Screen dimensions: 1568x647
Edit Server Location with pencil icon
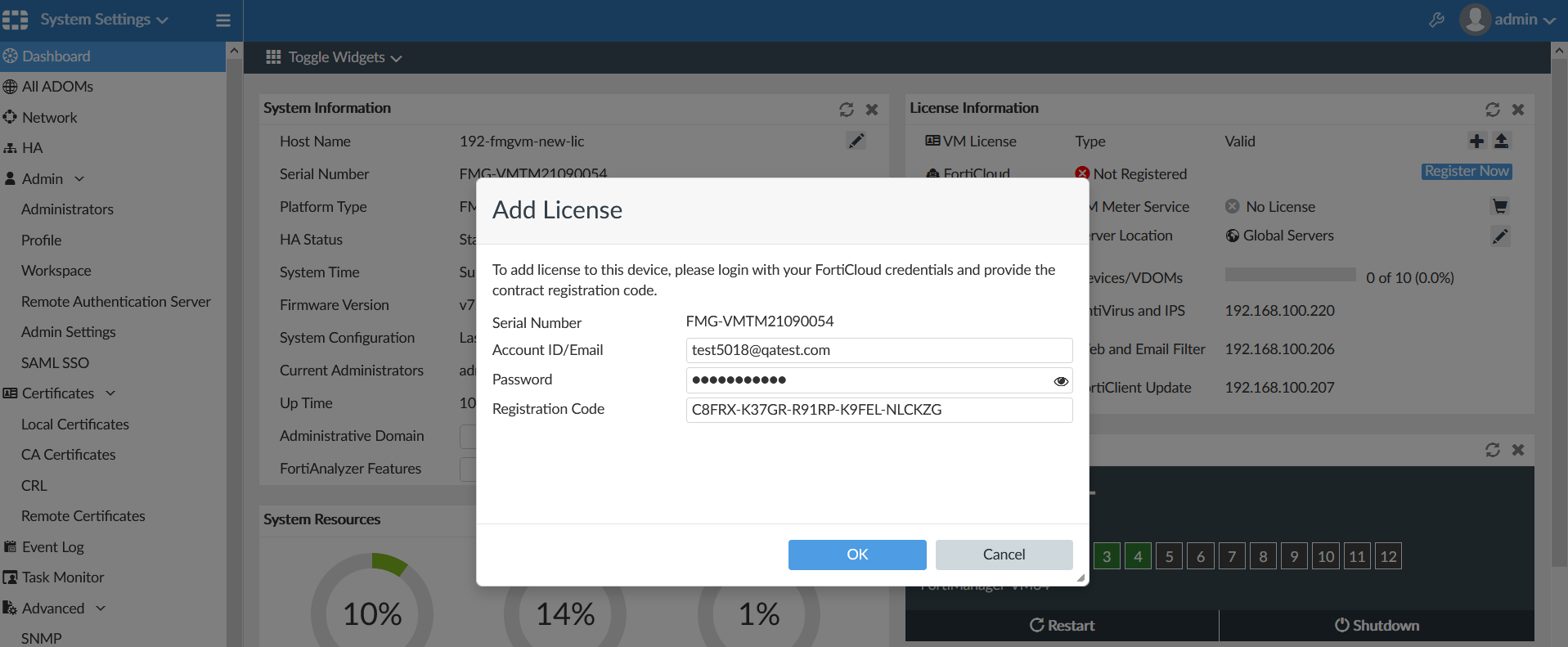click(x=1499, y=236)
